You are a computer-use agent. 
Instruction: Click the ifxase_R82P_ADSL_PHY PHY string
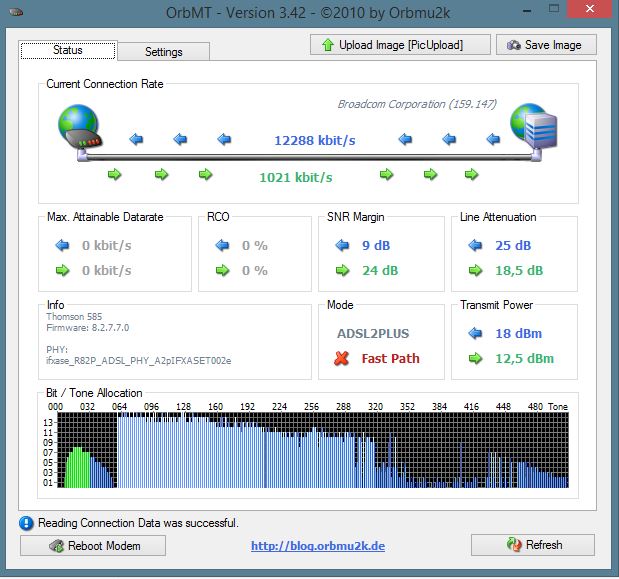click(x=139, y=361)
